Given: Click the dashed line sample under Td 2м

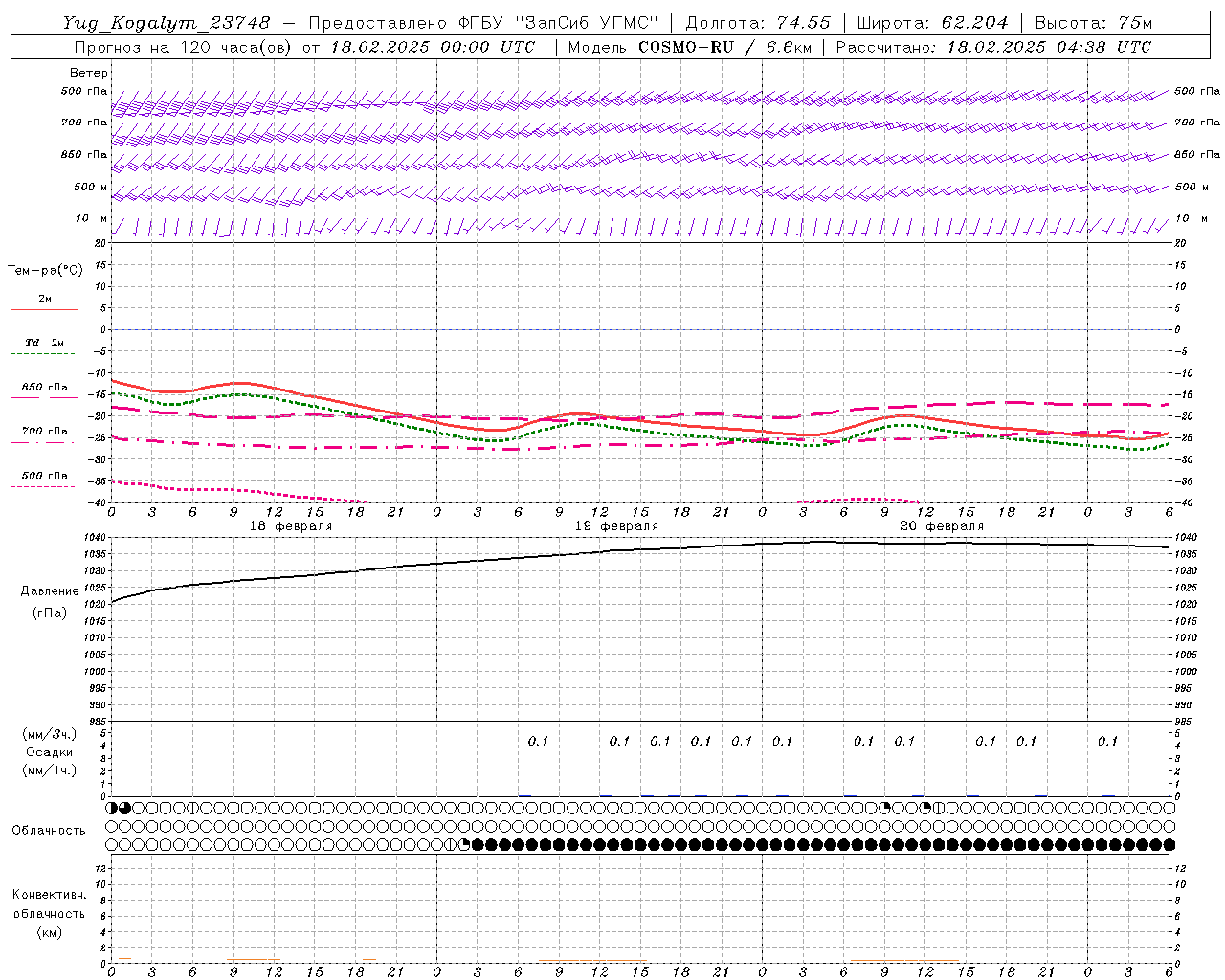Looking at the screenshot, I should [x=44, y=354].
